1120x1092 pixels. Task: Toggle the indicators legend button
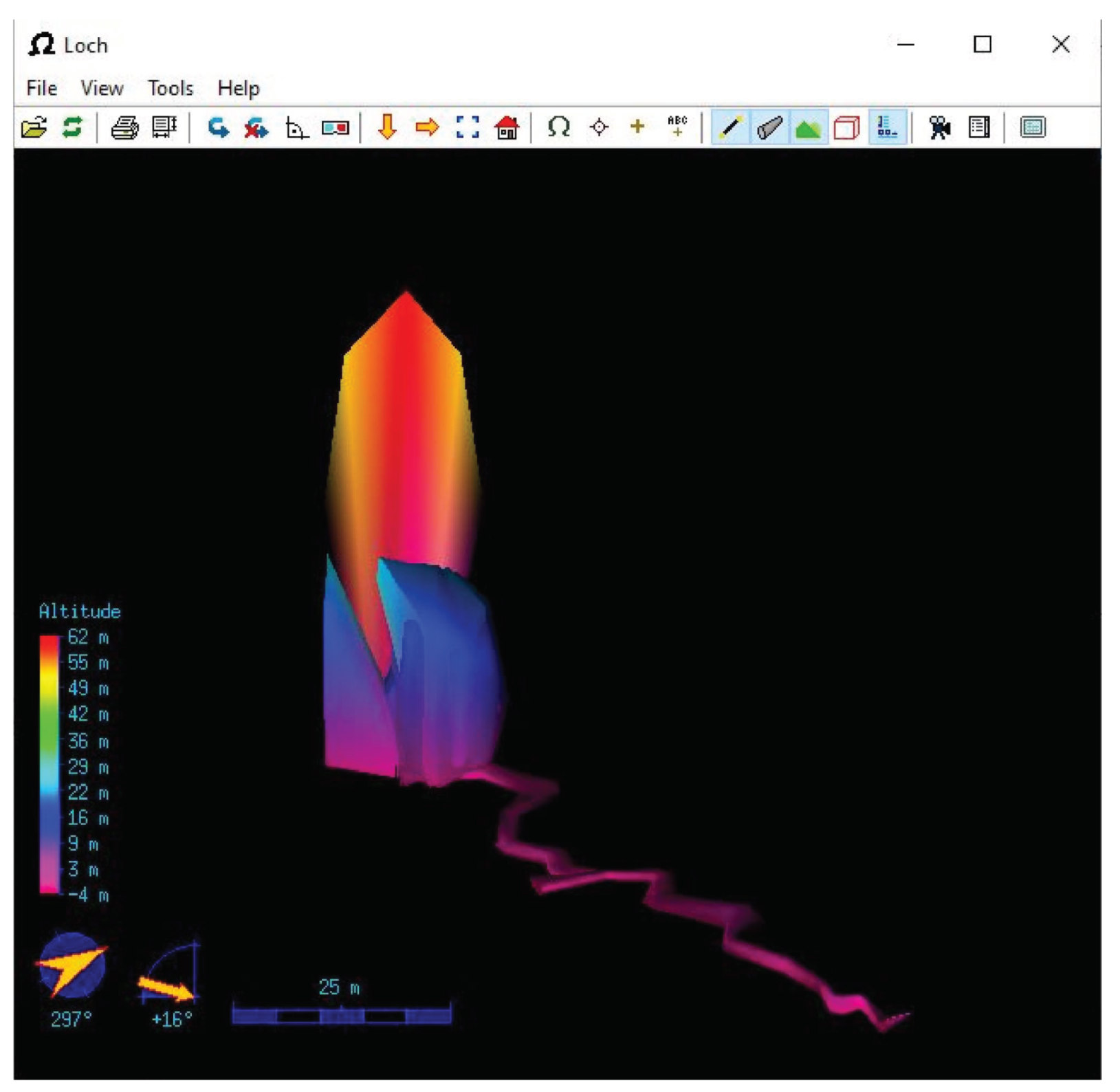pos(887,128)
